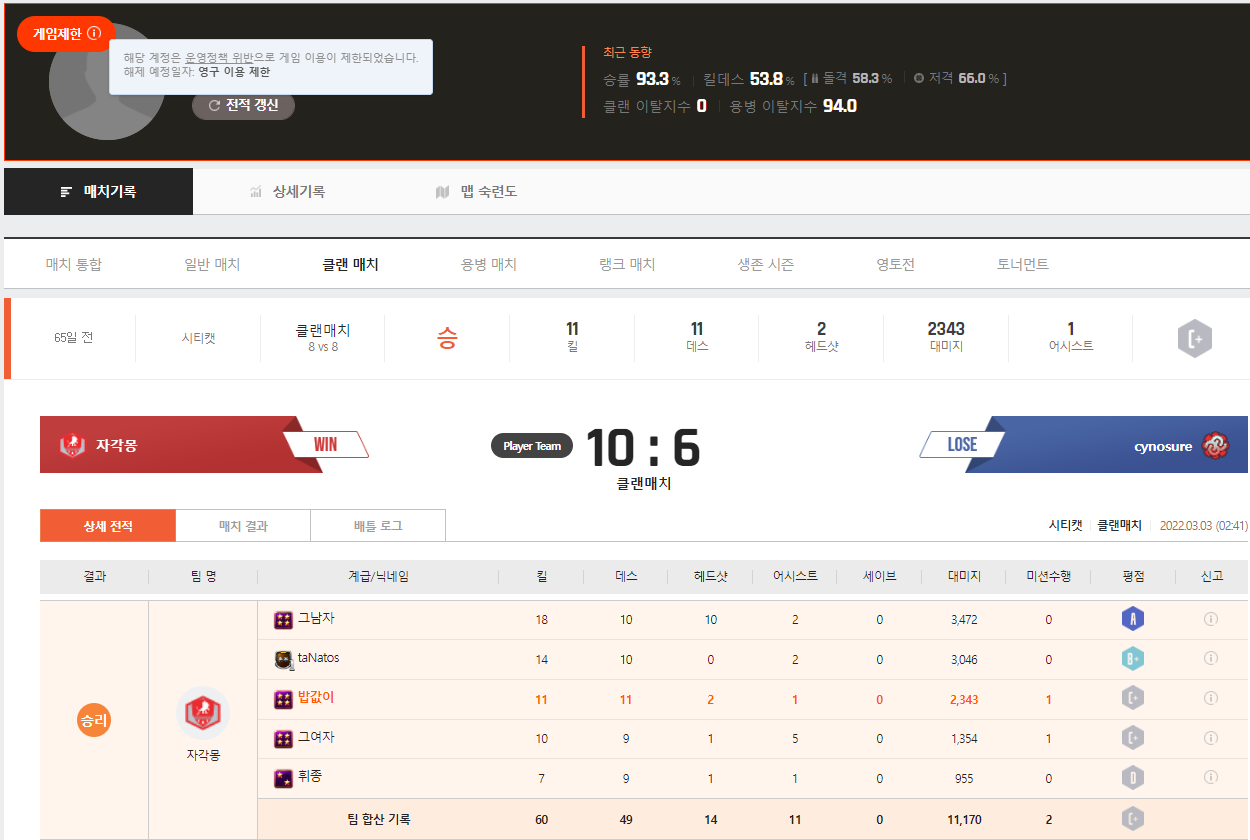This screenshot has height=840, width=1250.
Task: Click the report icon for 그남자
Action: 1211,619
